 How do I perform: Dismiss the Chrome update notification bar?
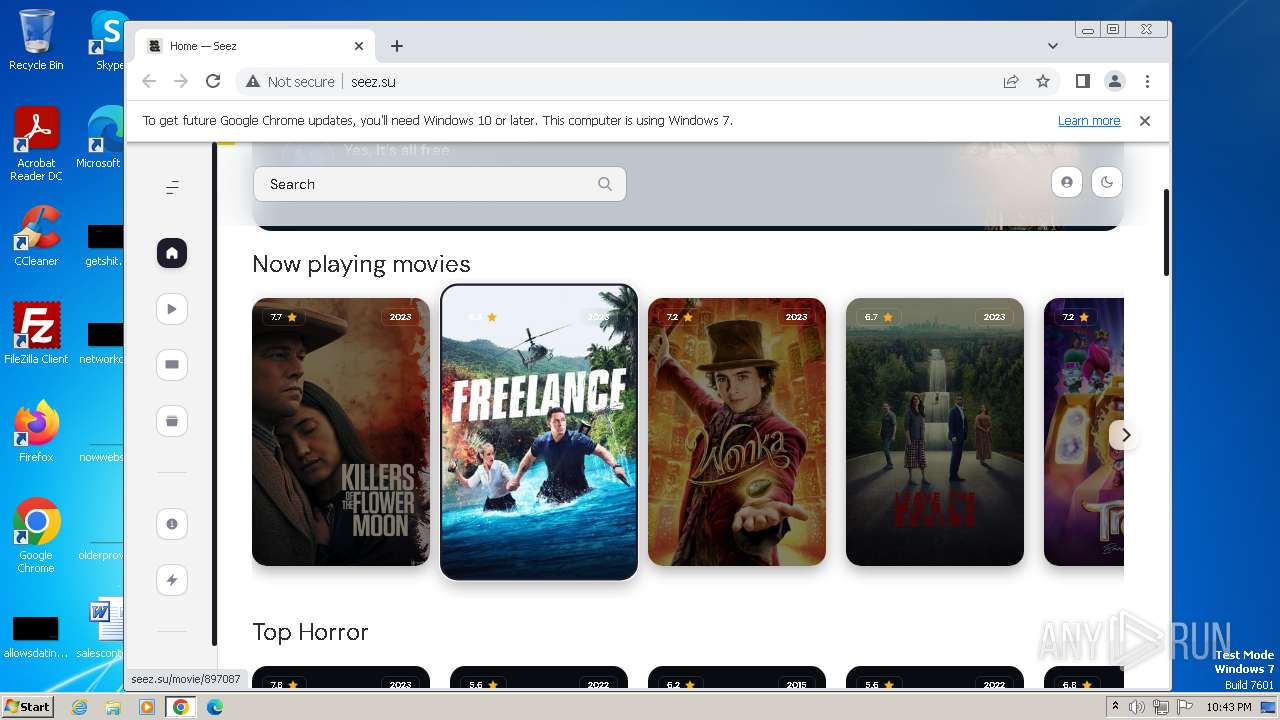[1145, 121]
